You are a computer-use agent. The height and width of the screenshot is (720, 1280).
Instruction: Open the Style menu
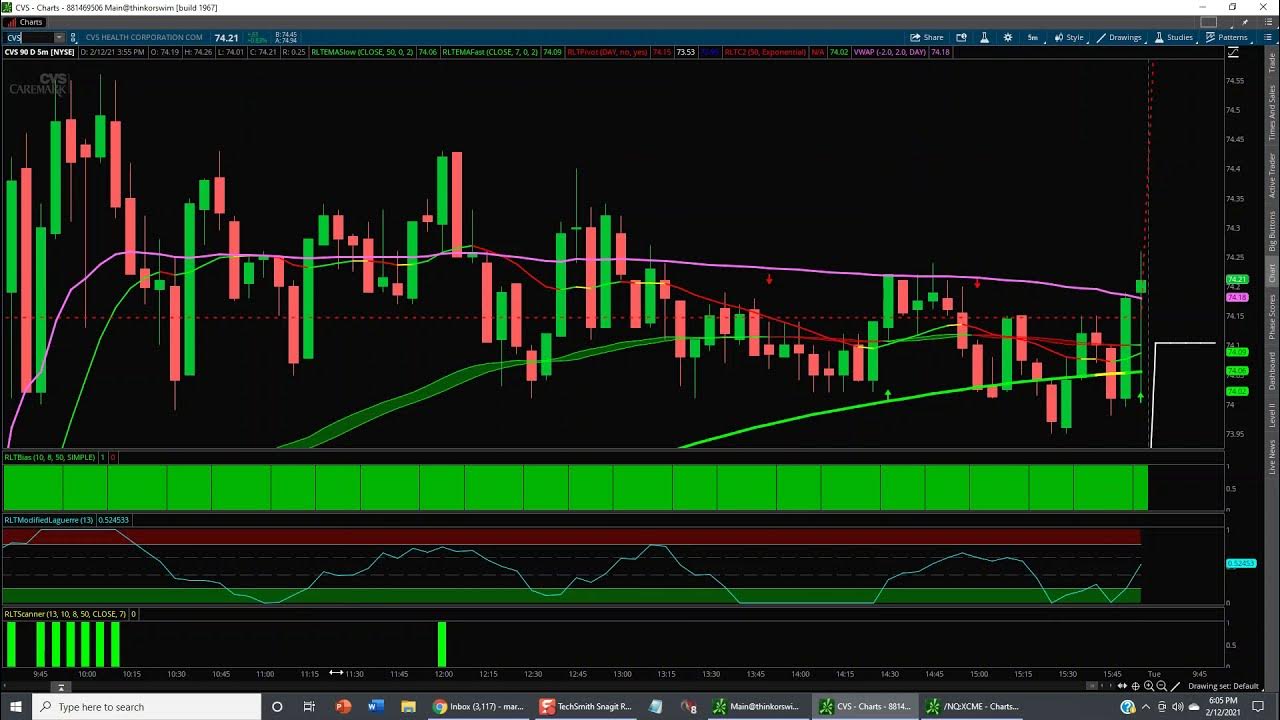coord(1069,37)
